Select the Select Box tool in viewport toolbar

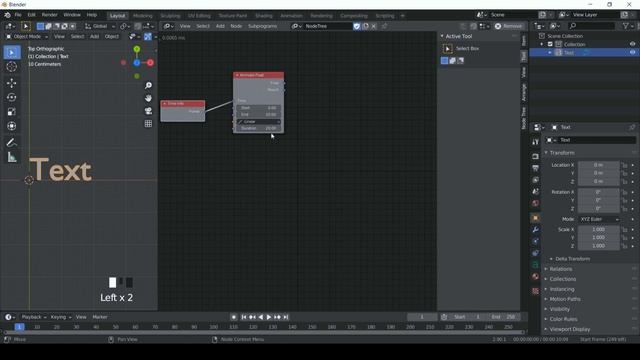click(12, 53)
